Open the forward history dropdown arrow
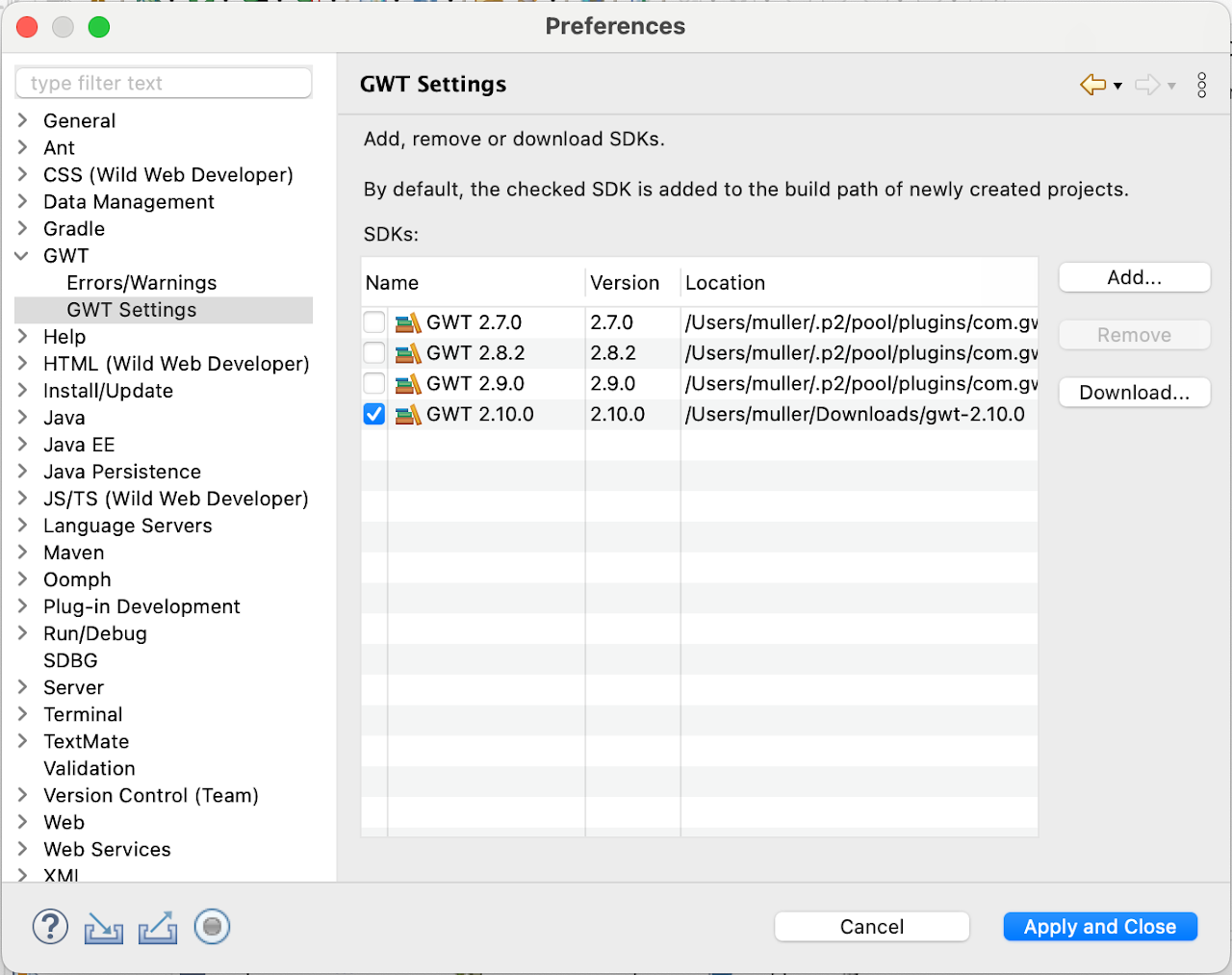 1171,86
